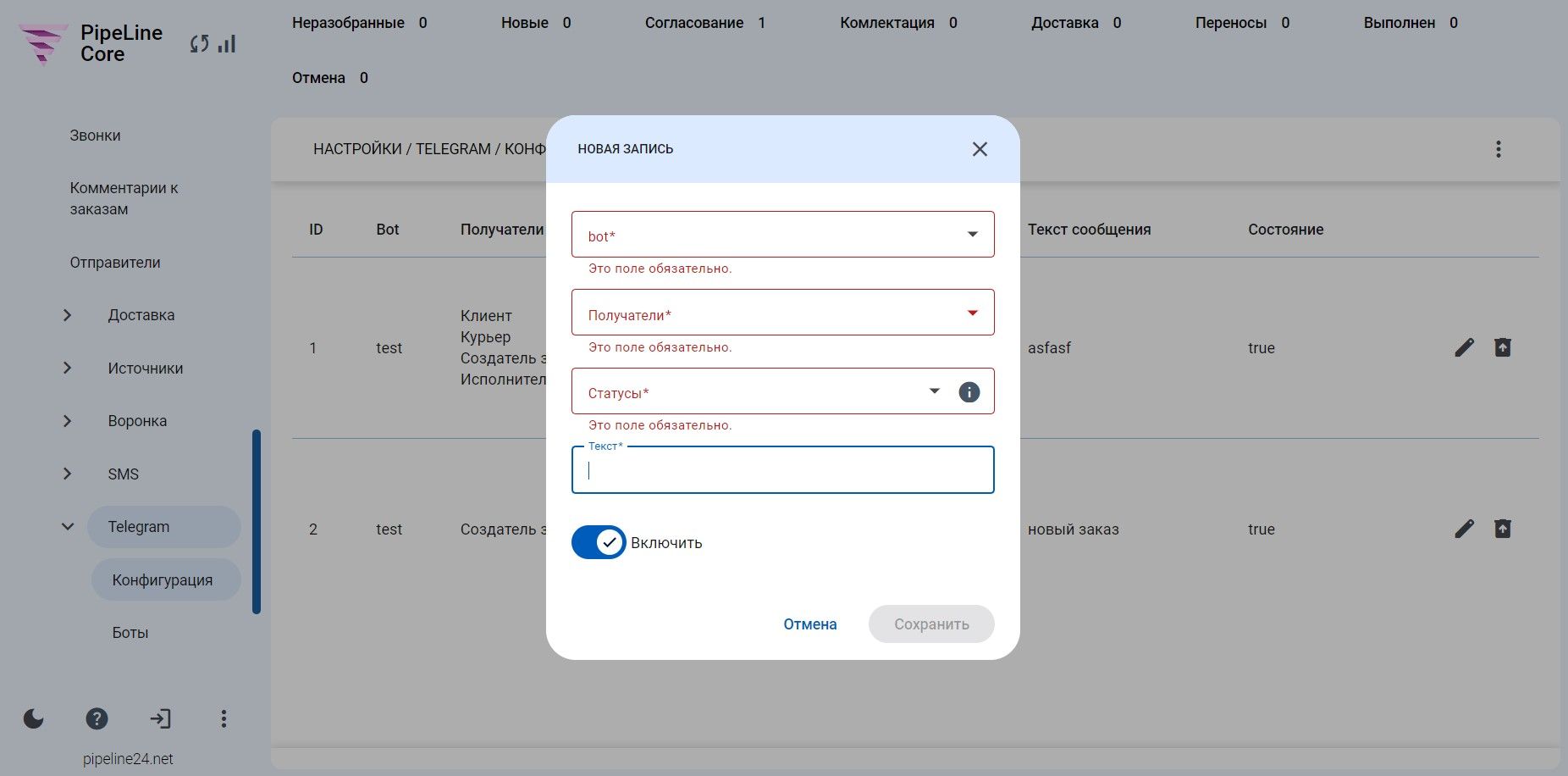The height and width of the screenshot is (776, 1568).
Task: Collapse the Telegram menu section
Action: (68, 527)
